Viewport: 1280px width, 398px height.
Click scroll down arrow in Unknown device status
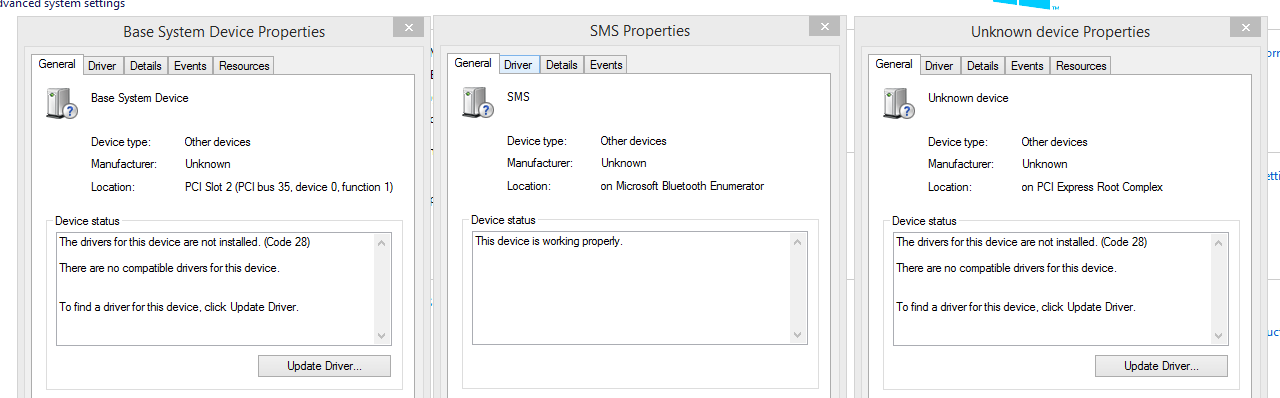click(1219, 336)
